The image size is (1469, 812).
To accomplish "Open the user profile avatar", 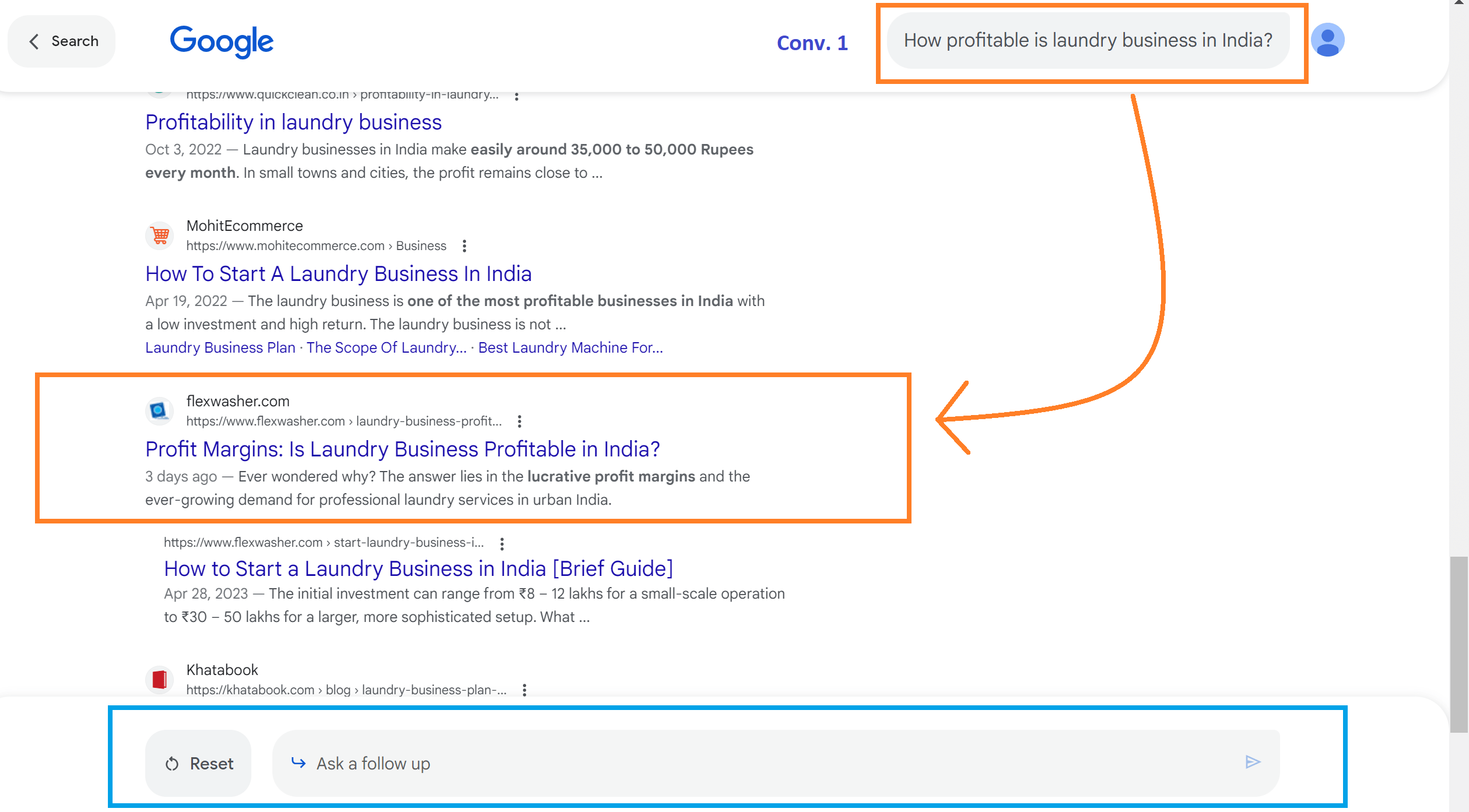I will coord(1327,40).
